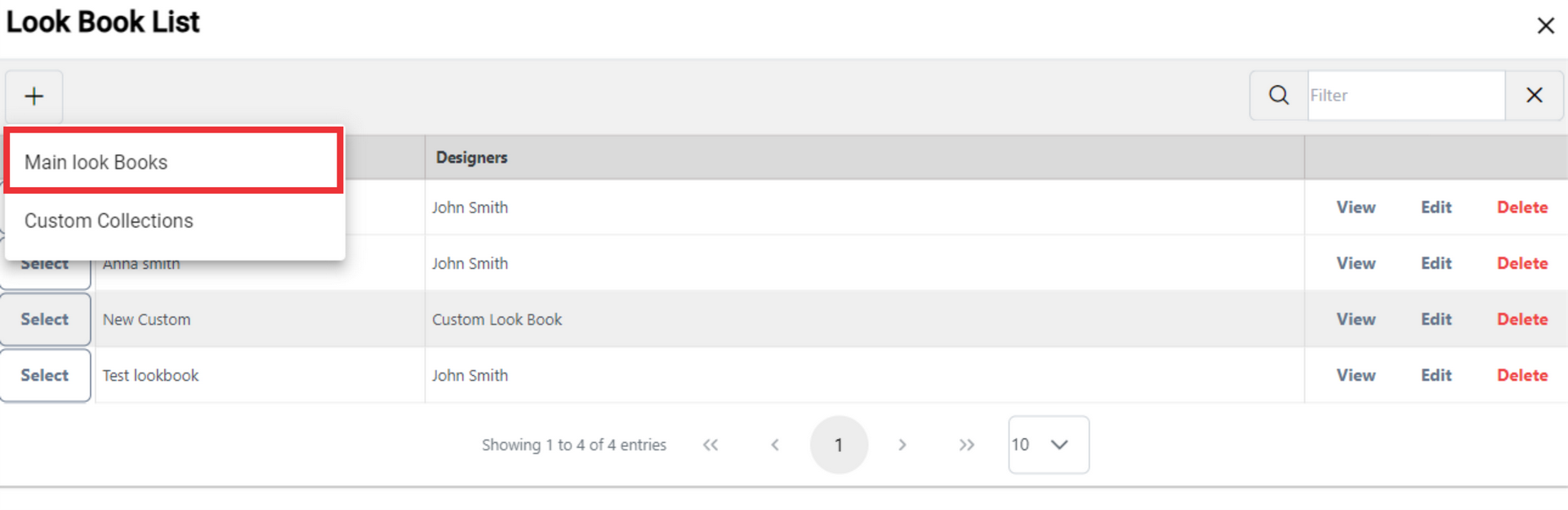The image size is (1568, 510).
Task: Delete the first John Smith row
Action: click(x=1522, y=208)
